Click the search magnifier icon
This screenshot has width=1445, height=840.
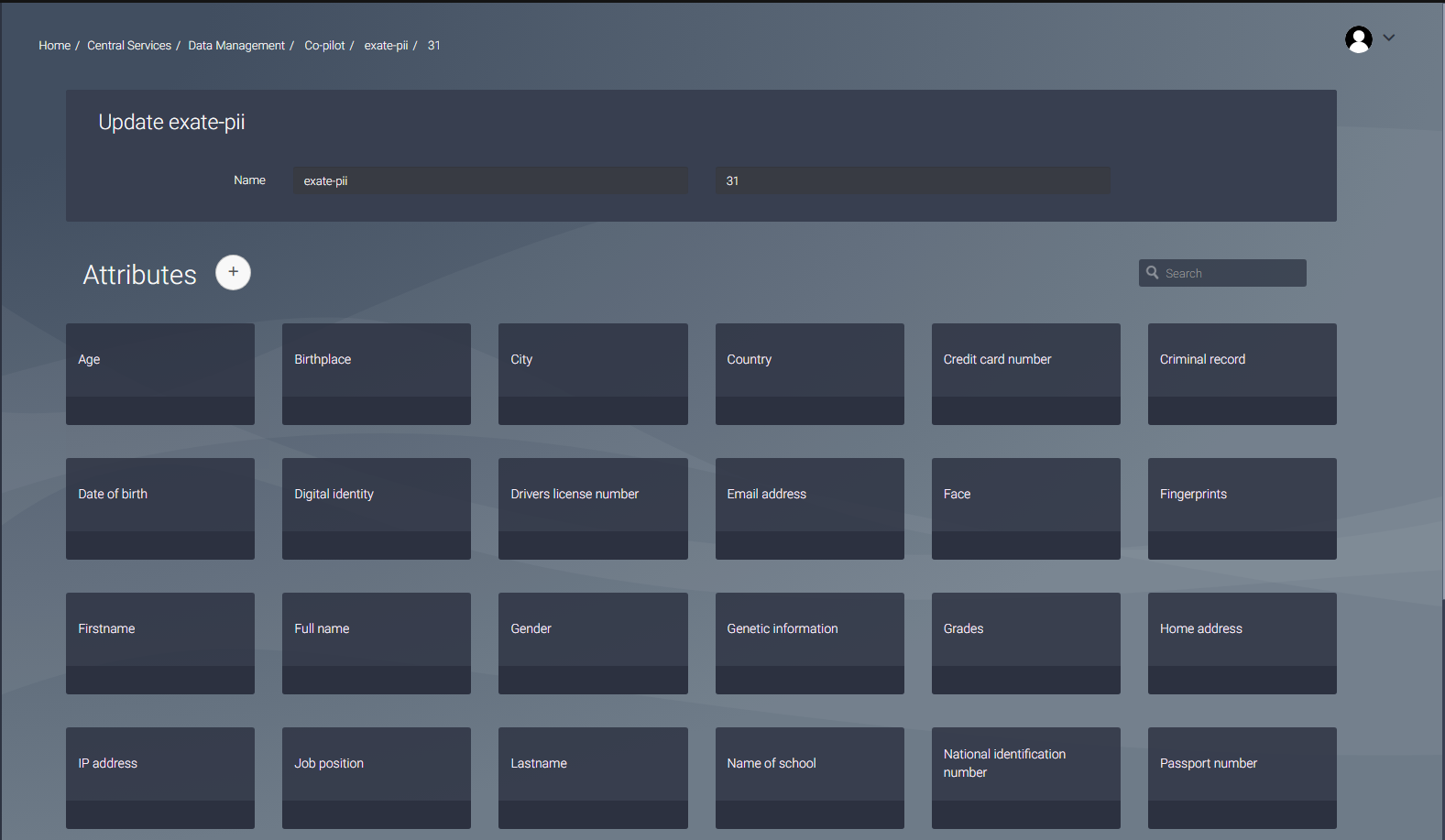click(x=1153, y=273)
